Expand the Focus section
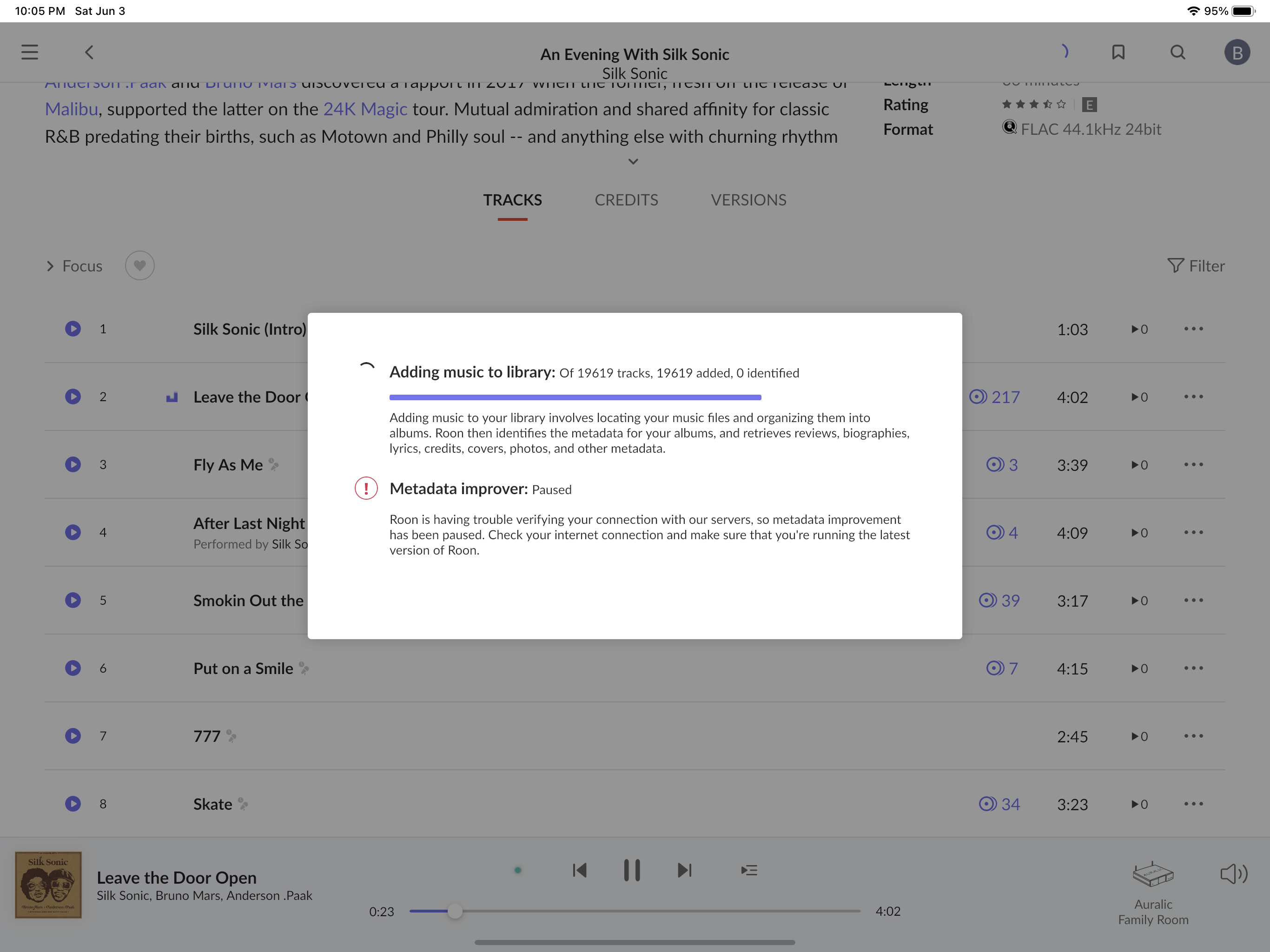 tap(74, 266)
